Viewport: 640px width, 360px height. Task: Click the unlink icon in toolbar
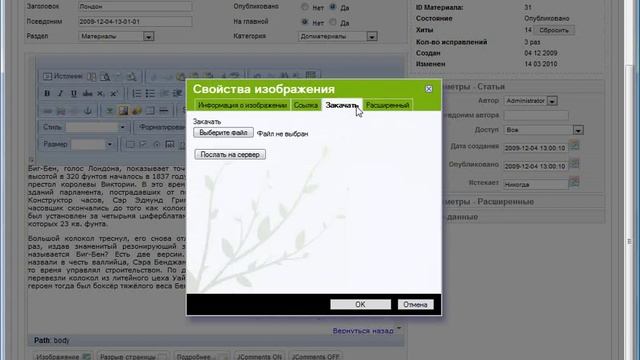pyautogui.click(x=61, y=111)
